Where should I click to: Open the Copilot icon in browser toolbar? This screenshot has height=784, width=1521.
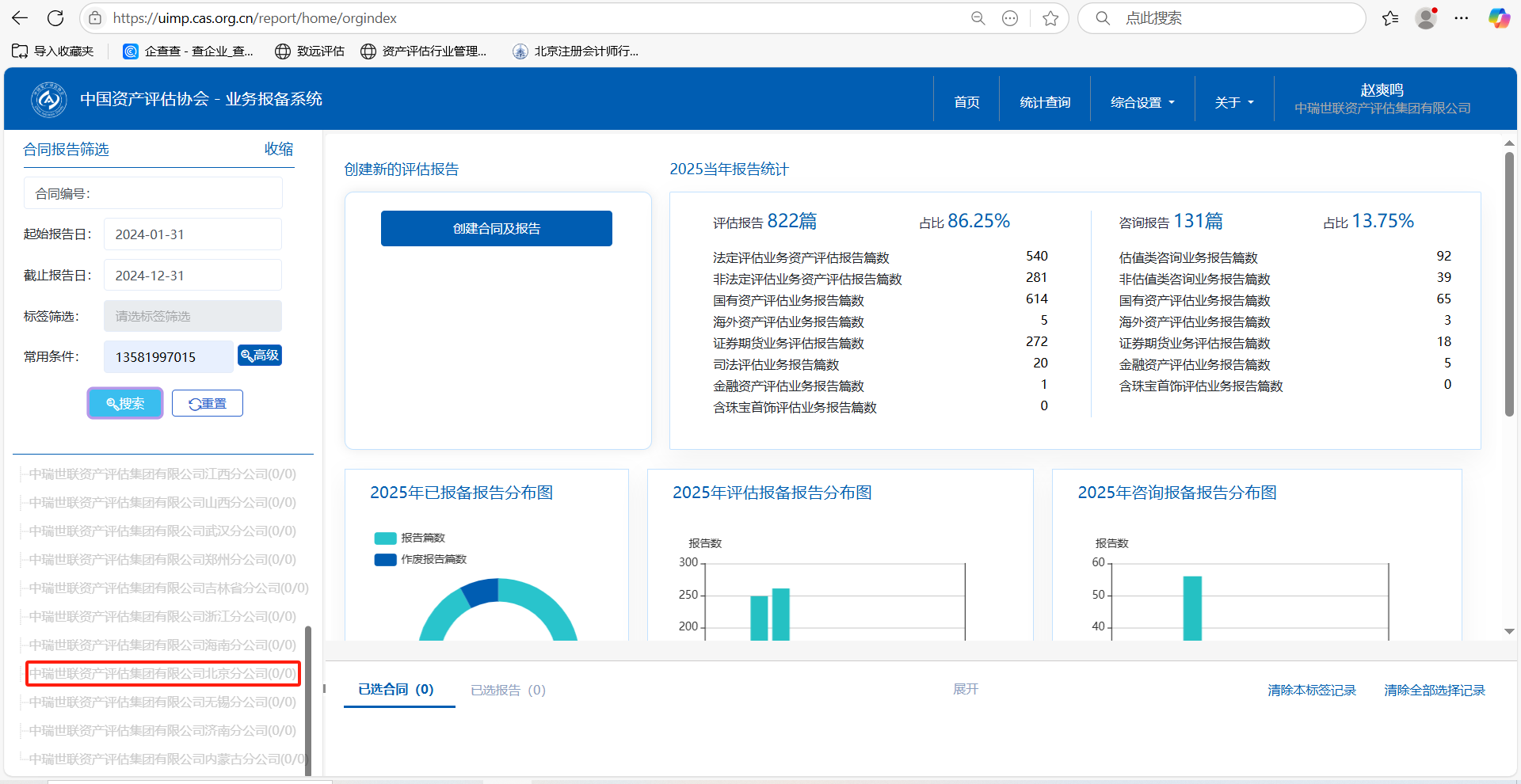1498,18
